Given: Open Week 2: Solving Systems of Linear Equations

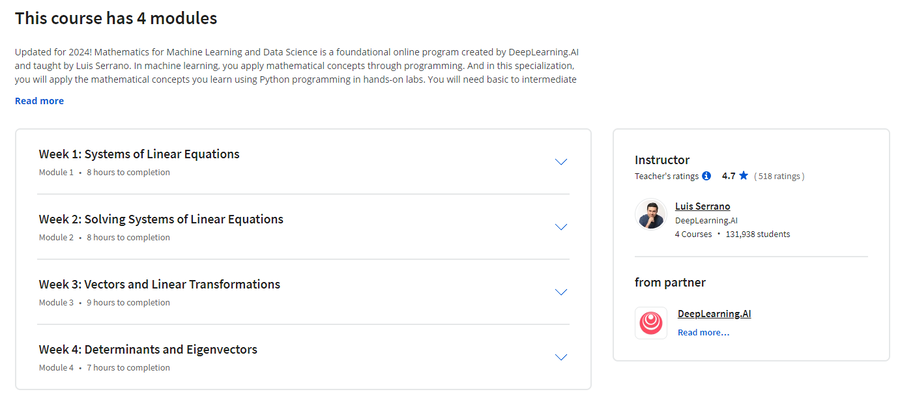Looking at the screenshot, I should pos(161,219).
